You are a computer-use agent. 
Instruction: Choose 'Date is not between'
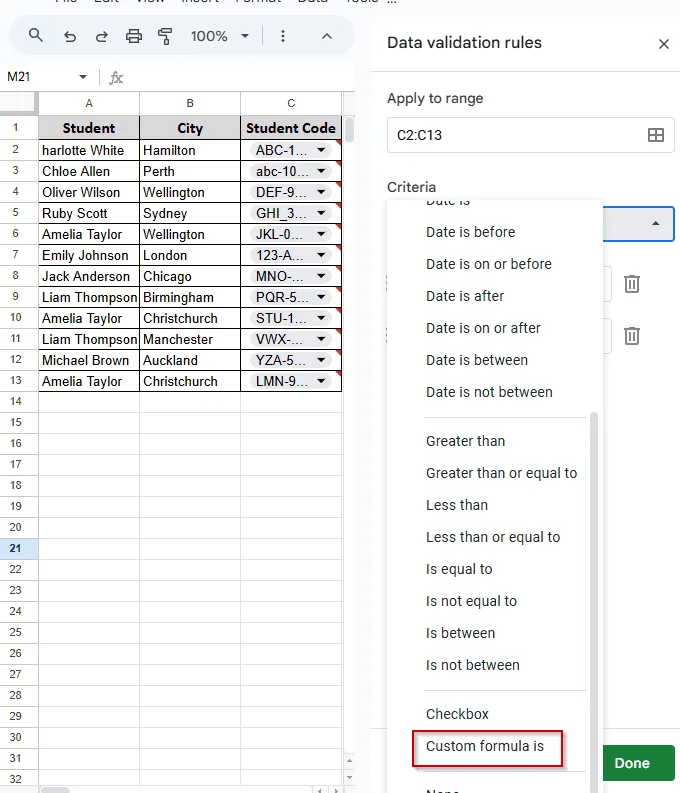tap(489, 392)
